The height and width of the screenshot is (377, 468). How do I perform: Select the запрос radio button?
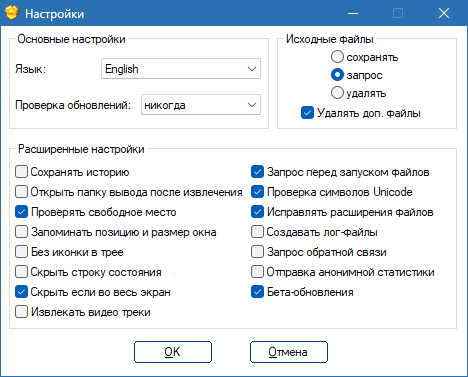[337, 75]
